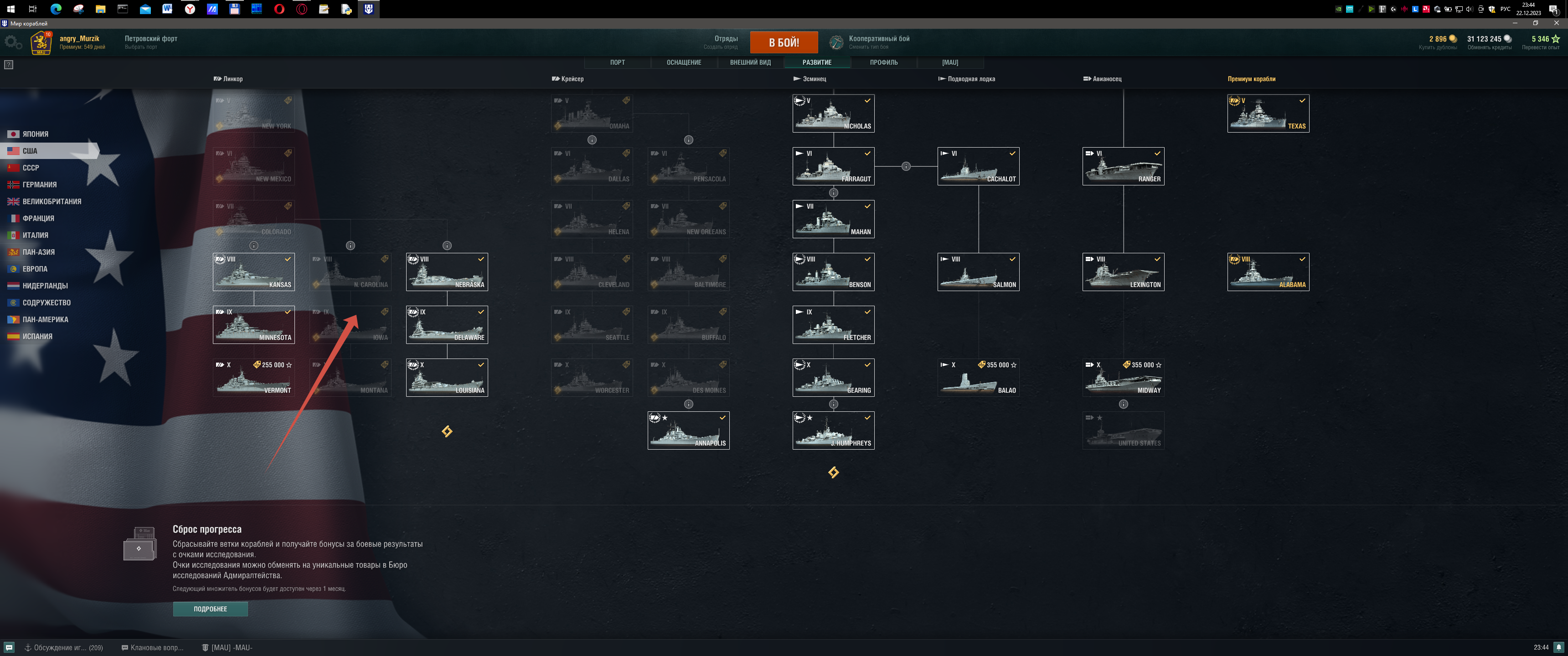Select the Balao submarine card
This screenshot has height=656, width=1568.
point(978,378)
